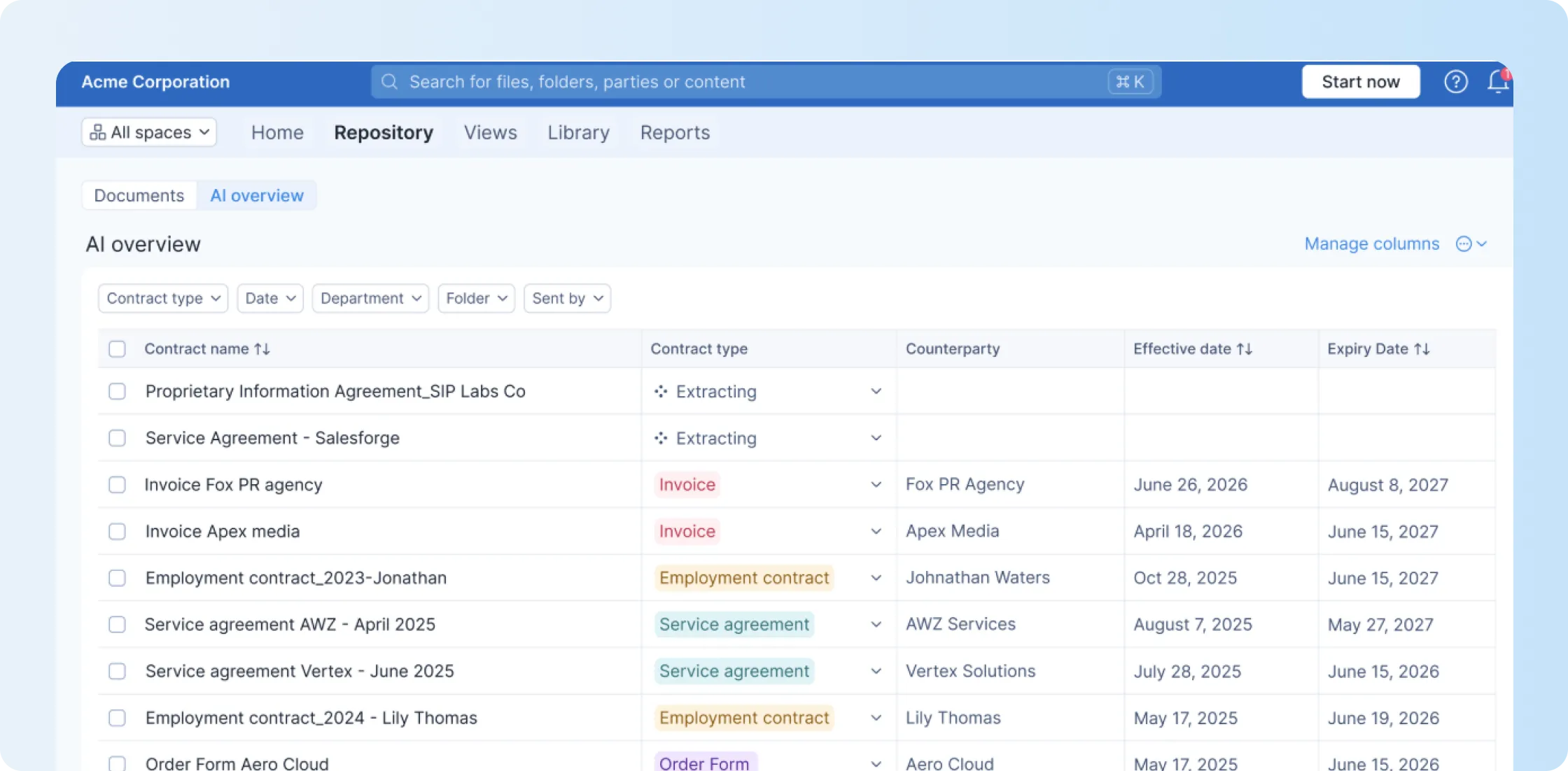Open the Invoice tag for Fox PR agency
The width and height of the screenshot is (1568, 771).
687,485
